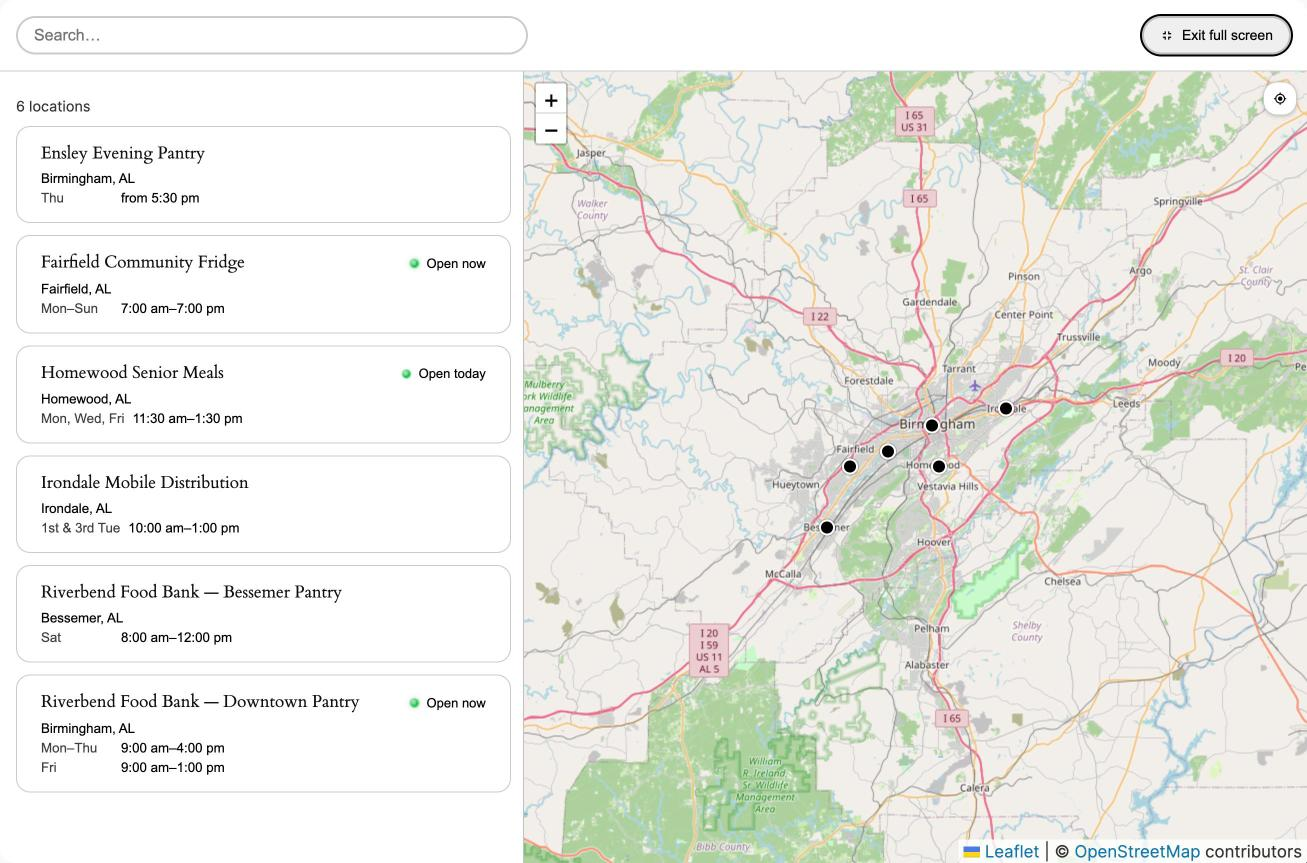Click the '9:00 am–1:00 pm' Friday hours

point(173,767)
